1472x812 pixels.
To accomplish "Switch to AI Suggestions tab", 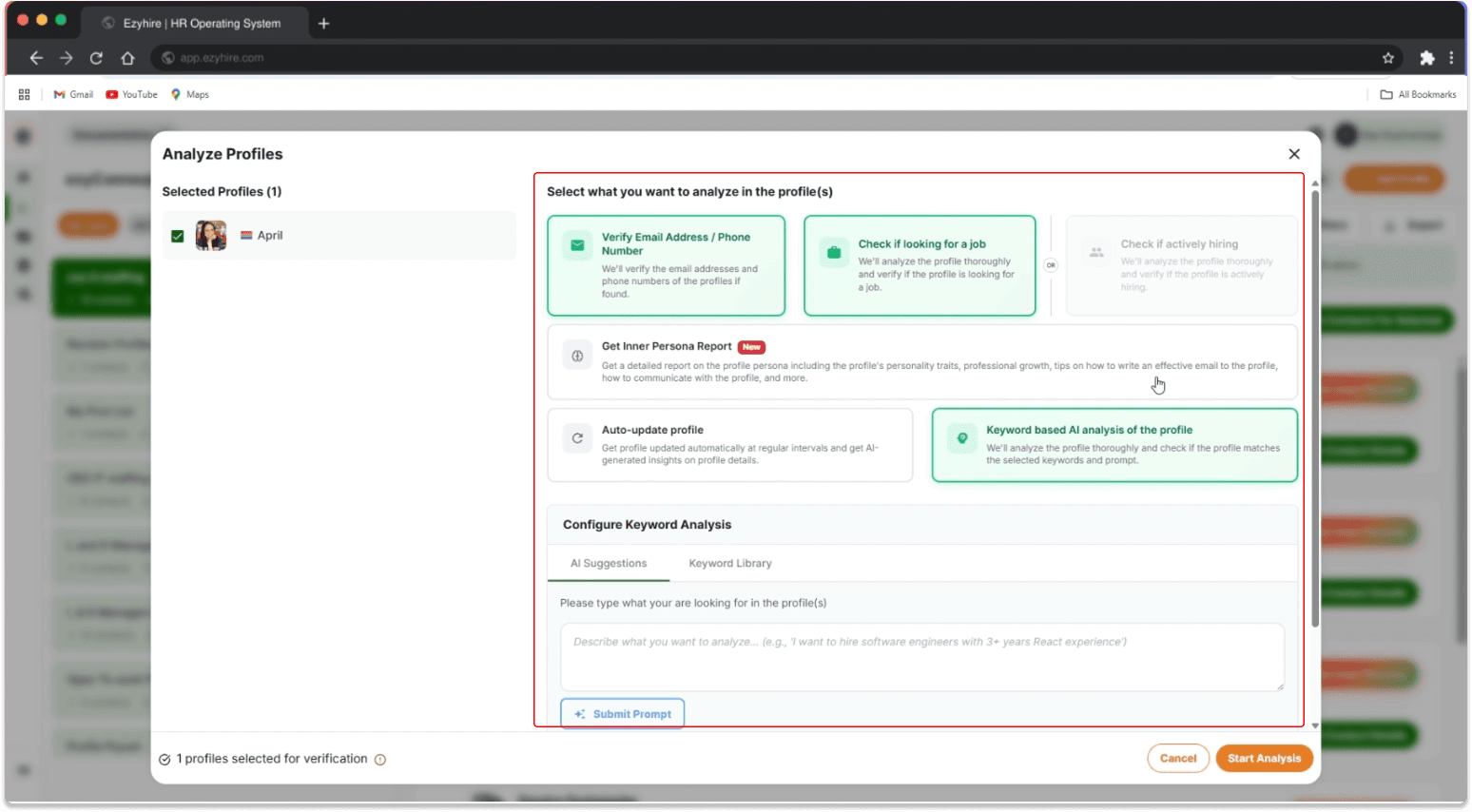I will (x=609, y=564).
